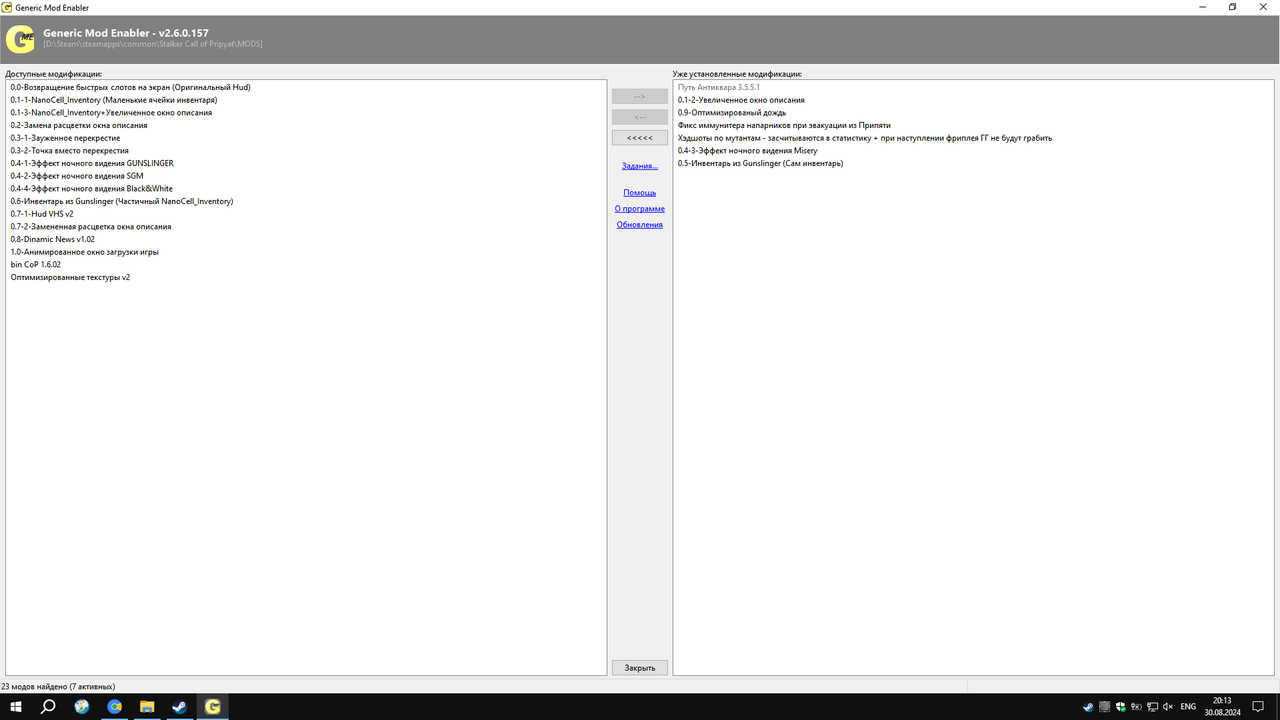Select 0.2-Замена расцветки окна описания

(79, 125)
